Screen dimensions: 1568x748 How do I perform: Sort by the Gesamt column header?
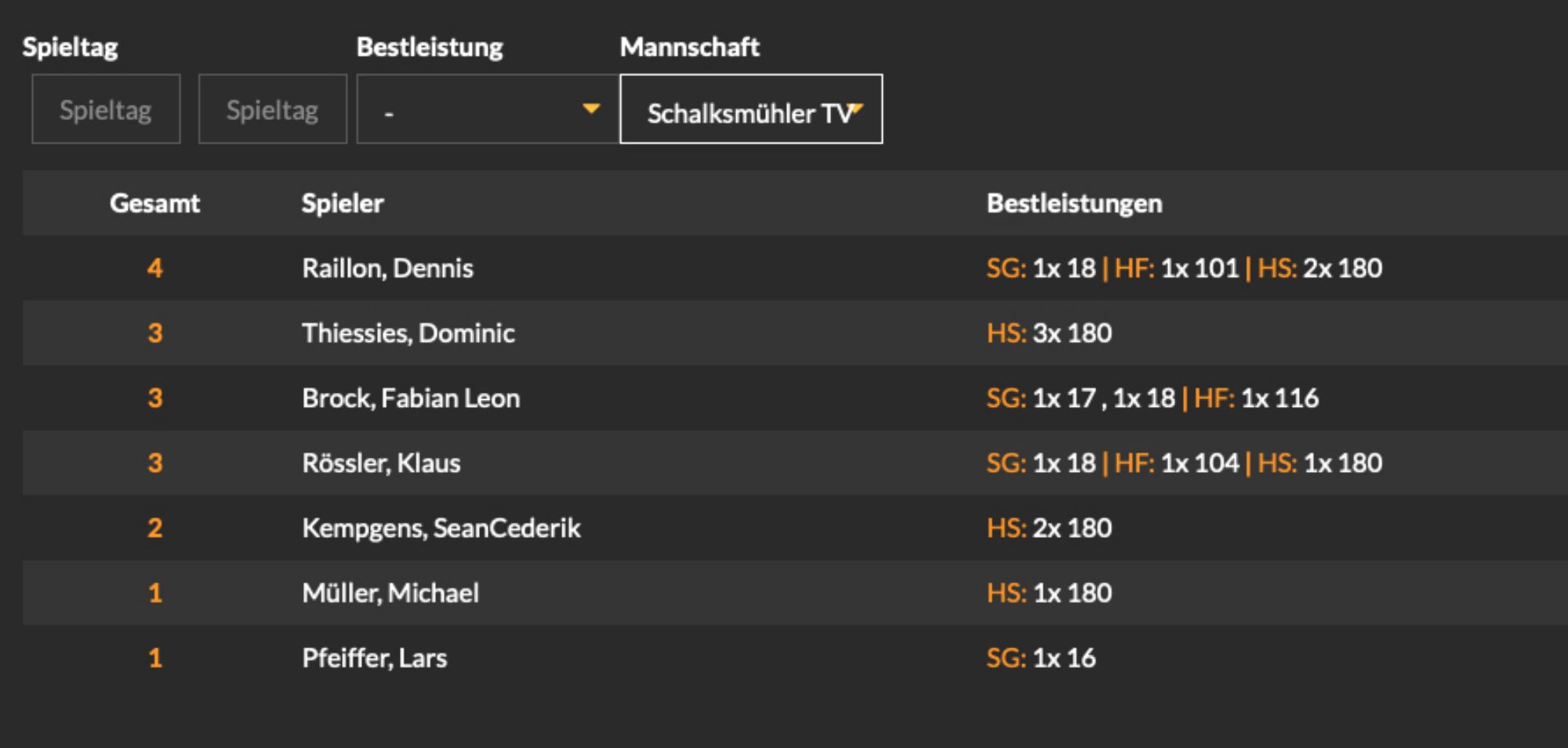point(154,203)
